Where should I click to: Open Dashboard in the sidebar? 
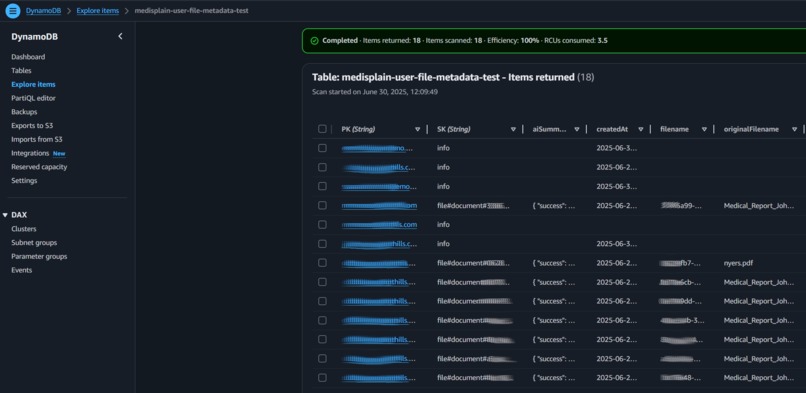[x=28, y=57]
